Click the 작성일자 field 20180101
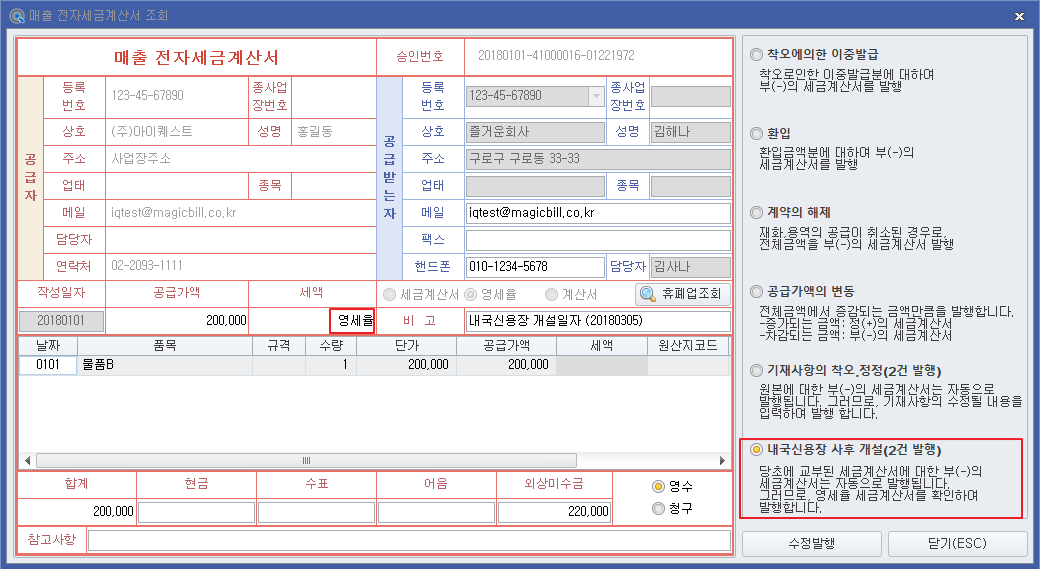The height and width of the screenshot is (569, 1040). pos(61,321)
